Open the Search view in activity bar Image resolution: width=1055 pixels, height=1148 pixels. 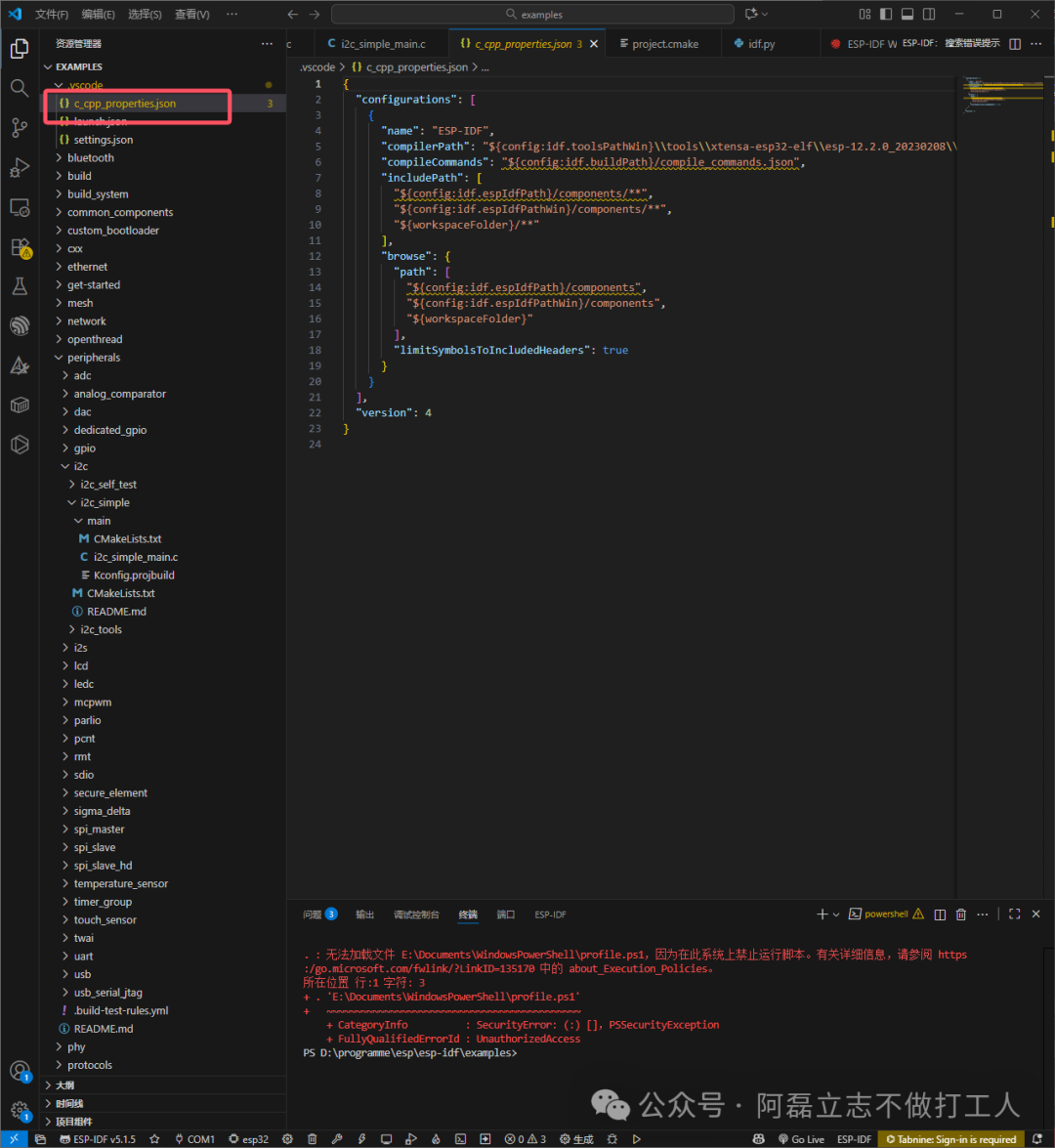click(20, 88)
